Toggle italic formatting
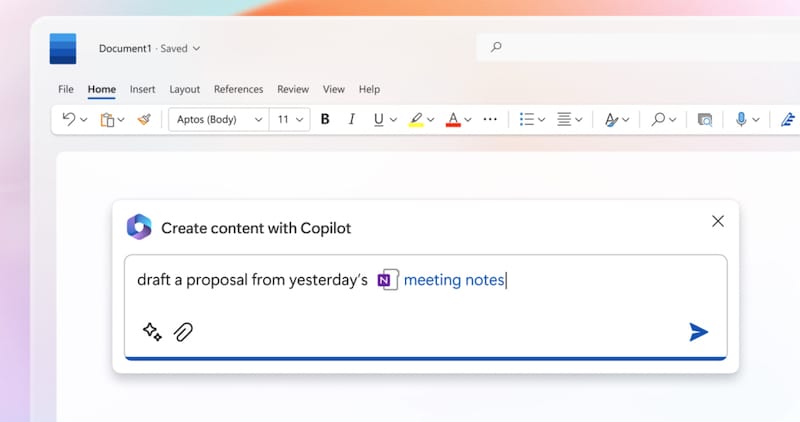The width and height of the screenshot is (800, 422). point(352,119)
